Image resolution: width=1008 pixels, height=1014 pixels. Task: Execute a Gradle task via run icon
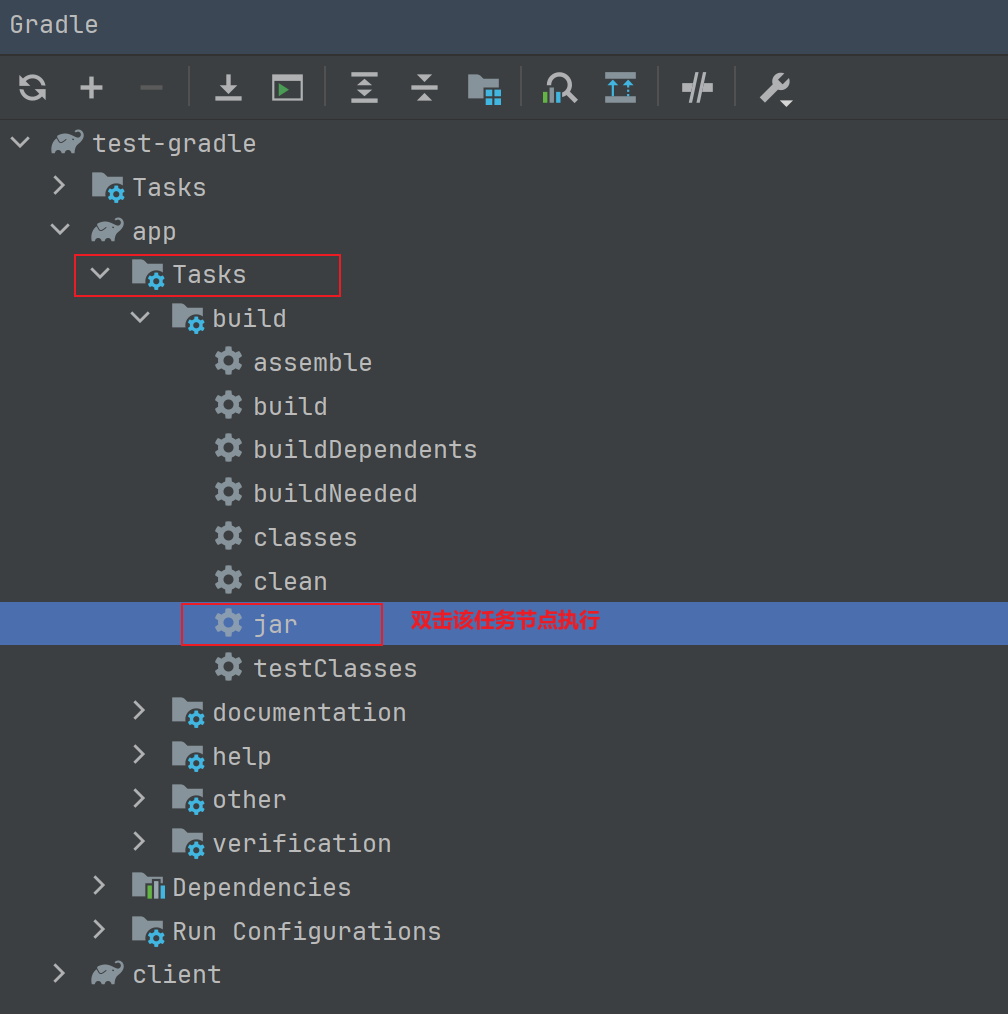pos(288,88)
